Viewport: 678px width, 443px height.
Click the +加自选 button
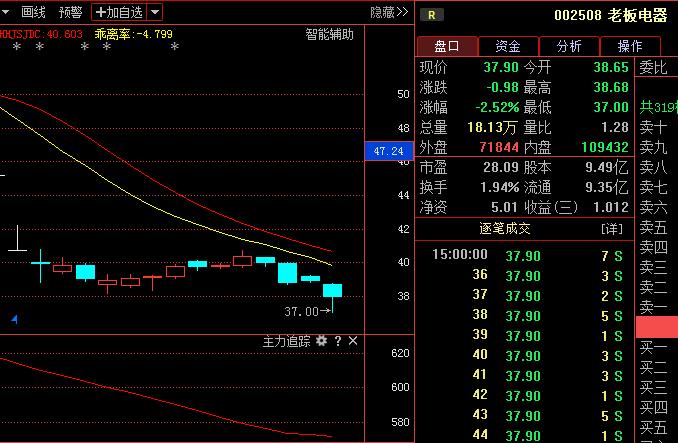click(x=119, y=12)
